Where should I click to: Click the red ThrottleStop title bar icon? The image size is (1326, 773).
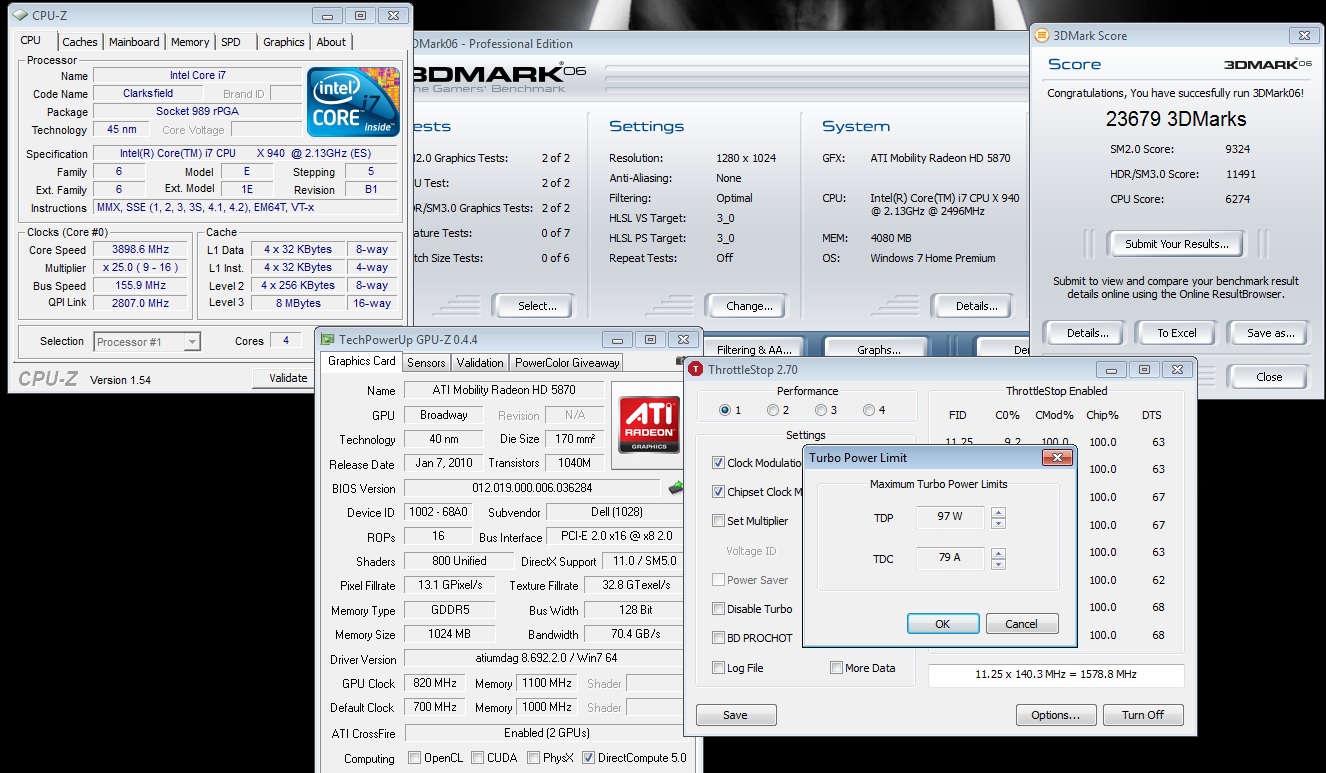pos(695,370)
